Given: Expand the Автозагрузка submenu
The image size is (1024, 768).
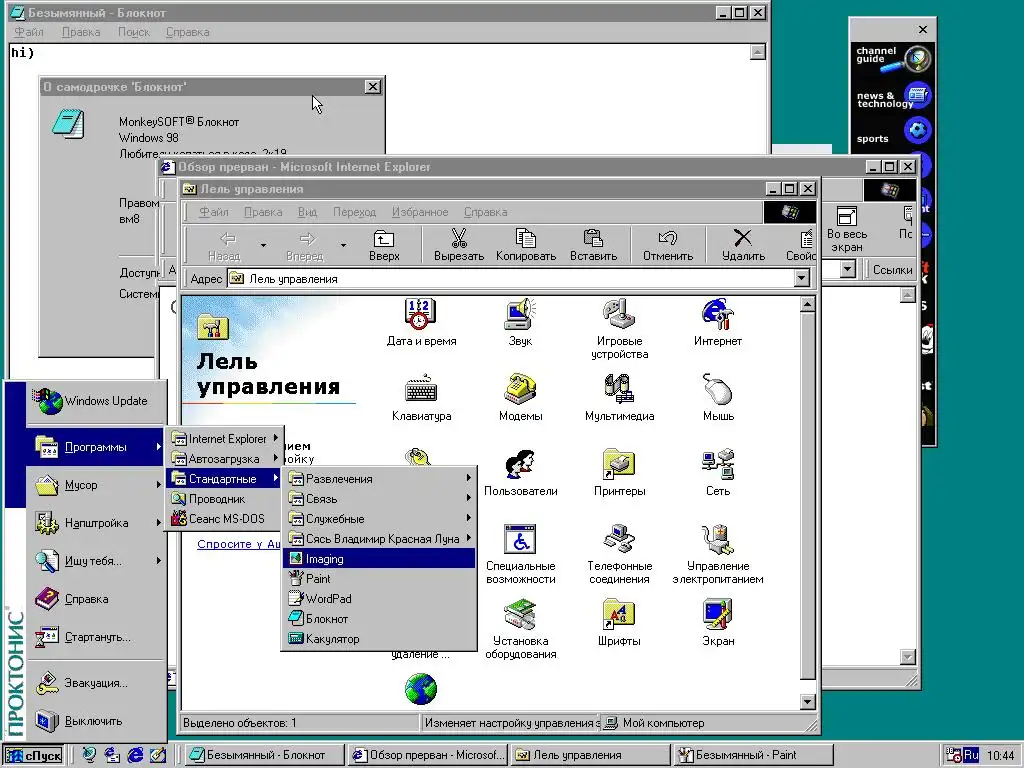Looking at the screenshot, I should click(x=225, y=458).
